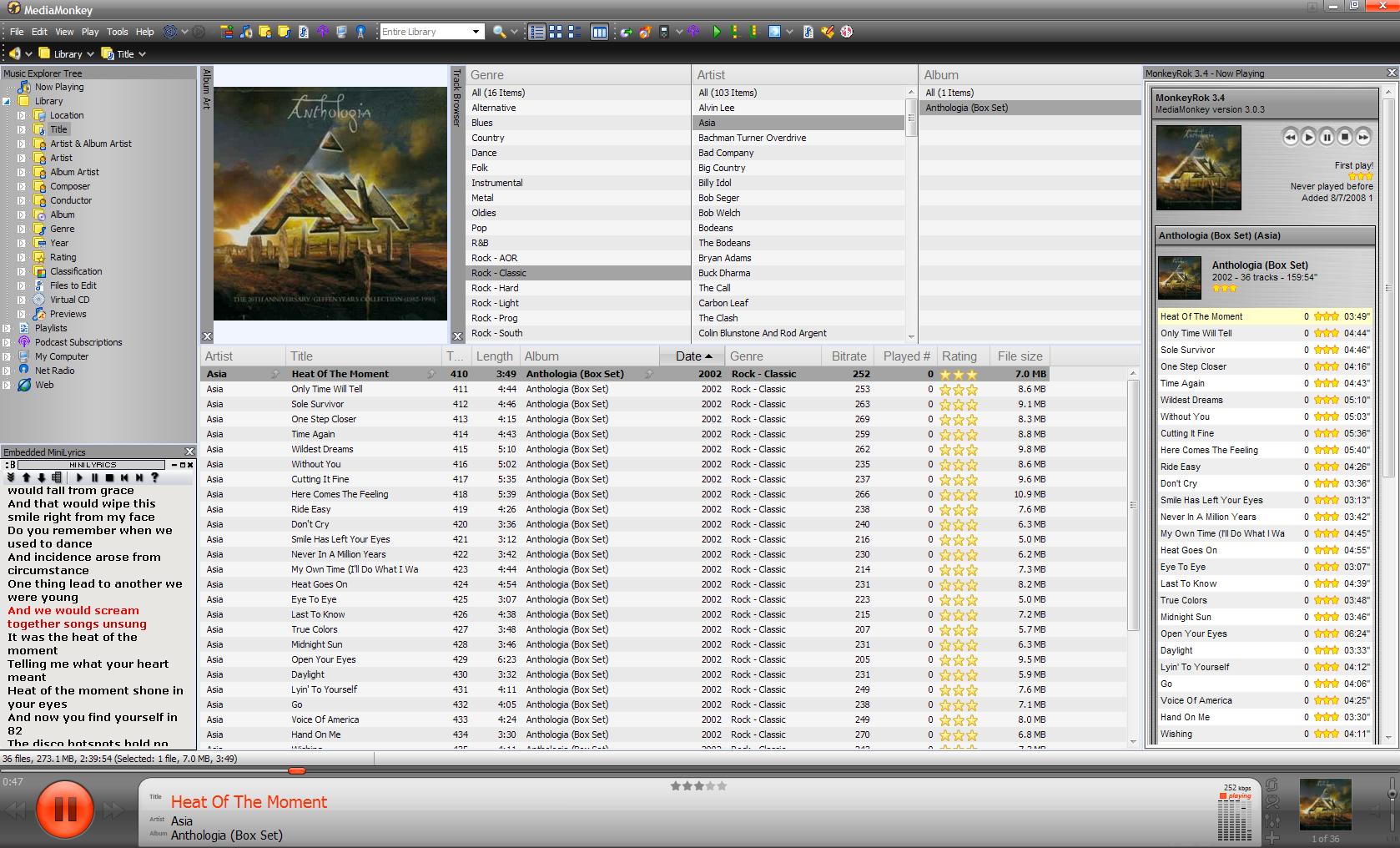Switch to album art grid view icon
The height and width of the screenshot is (848, 1400).
556,32
